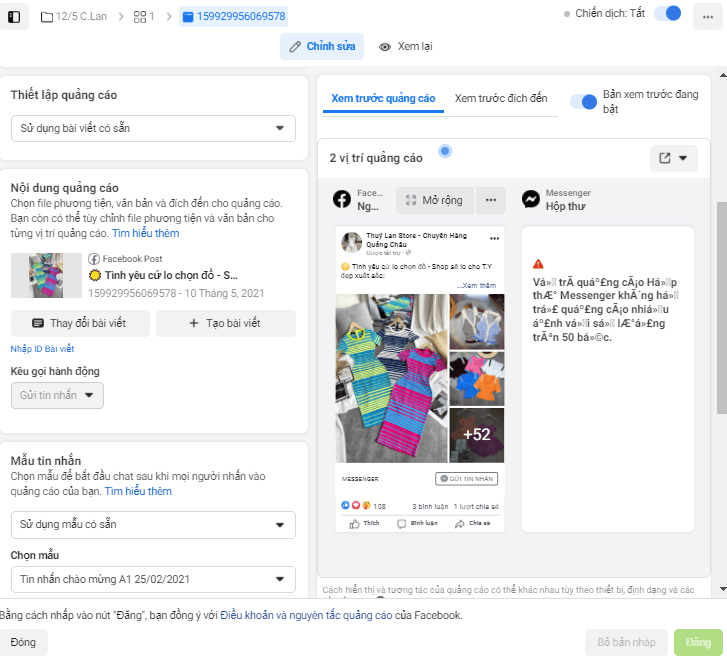
Task: Open Xem trước đích đến tab
Action: [501, 98]
